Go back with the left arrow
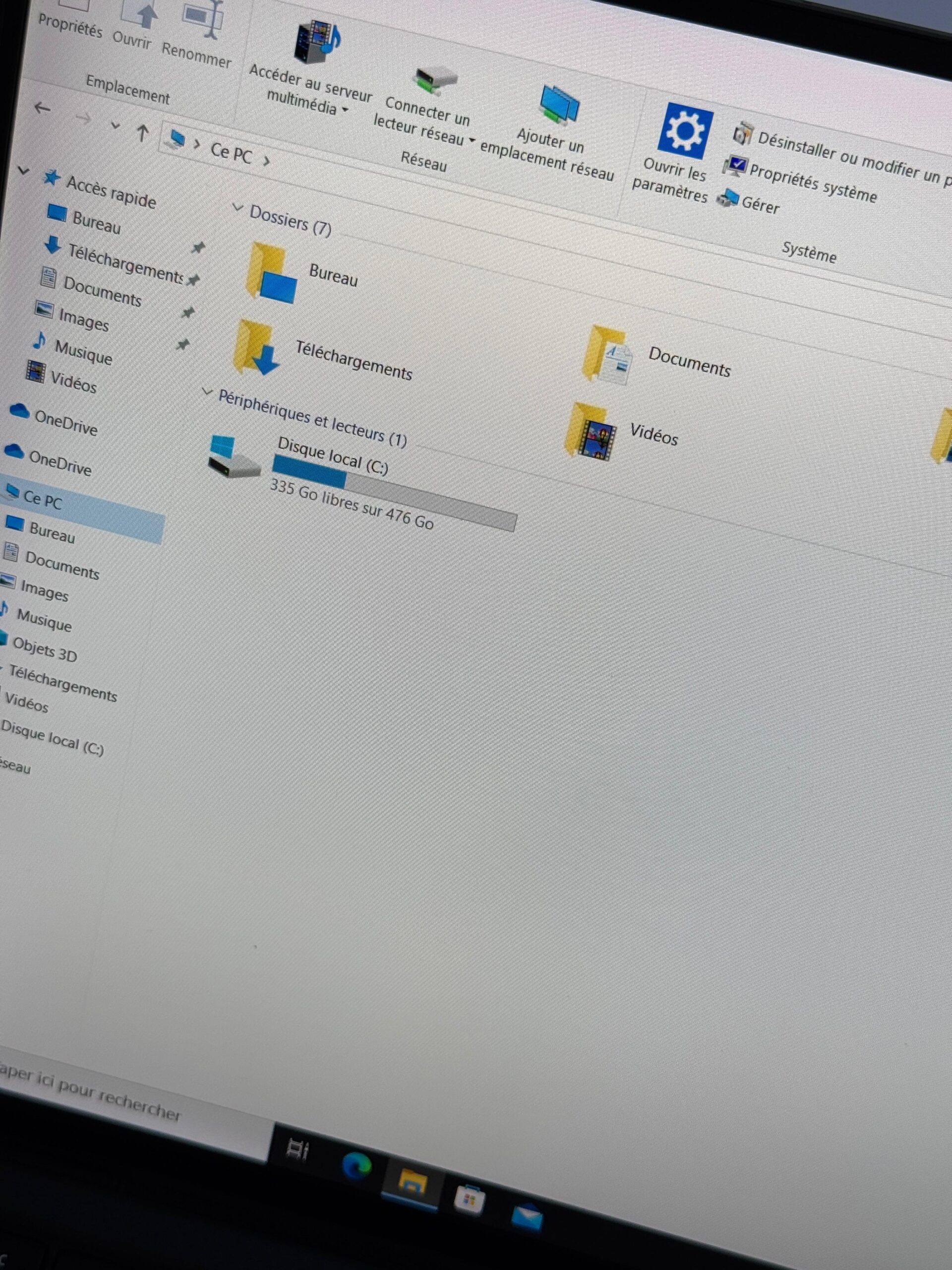 point(42,107)
